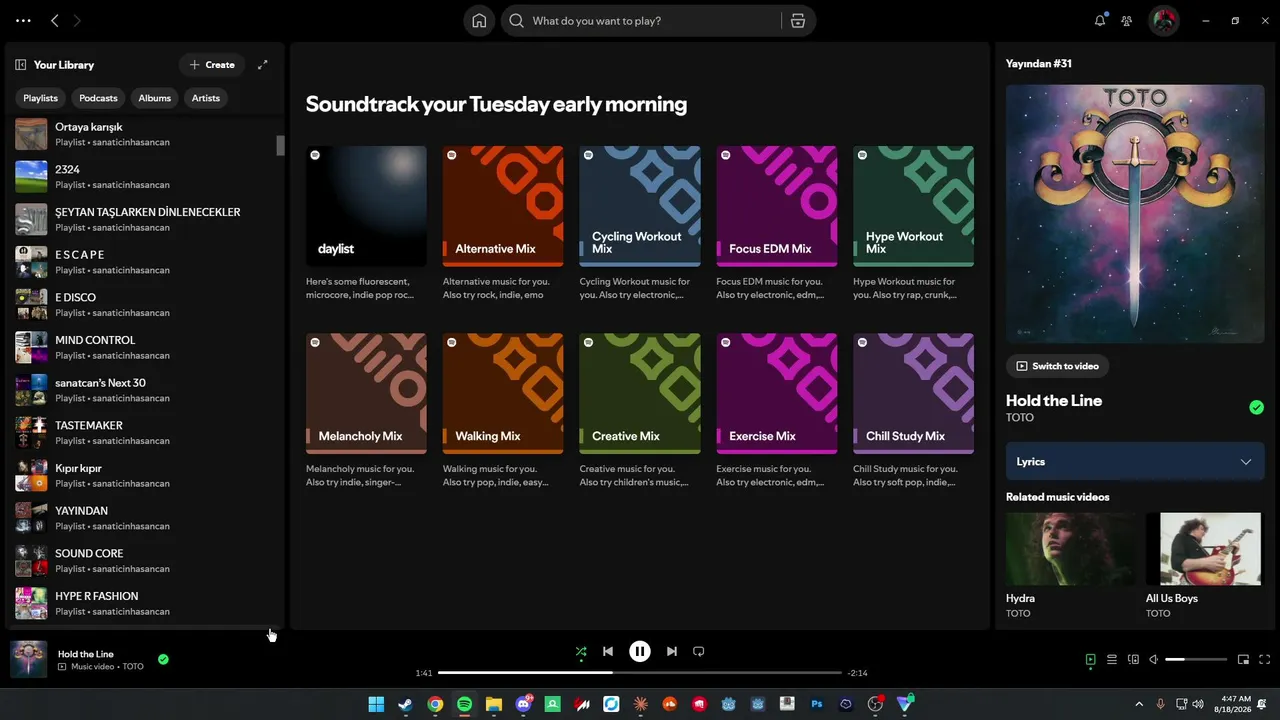The image size is (1280, 720).
Task: Adjust the player volume slider
Action: [1196, 660]
